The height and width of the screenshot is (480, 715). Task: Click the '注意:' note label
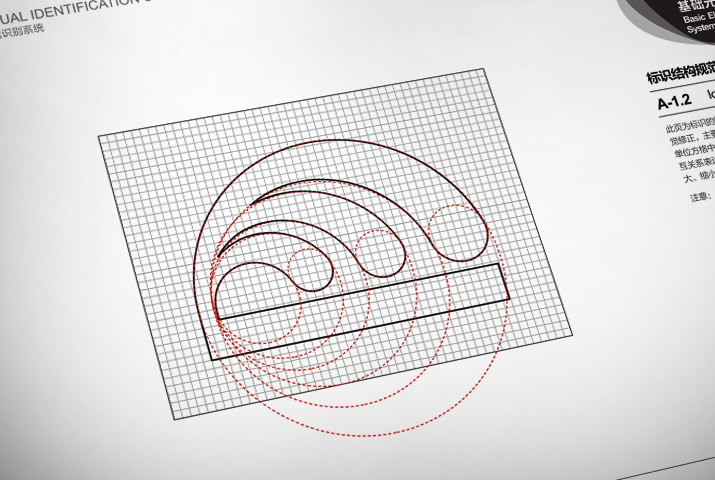tap(702, 196)
